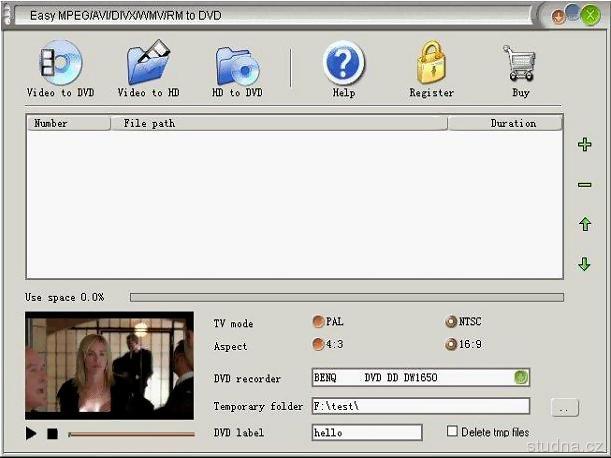Image resolution: width=611 pixels, height=458 pixels.
Task: Stop the video preview playback
Action: tap(52, 434)
